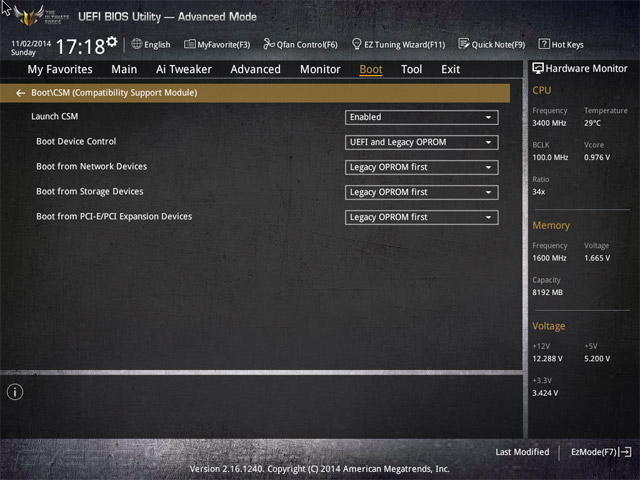This screenshot has height=480, width=640.
Task: Click the globe language icon
Action: [137, 44]
